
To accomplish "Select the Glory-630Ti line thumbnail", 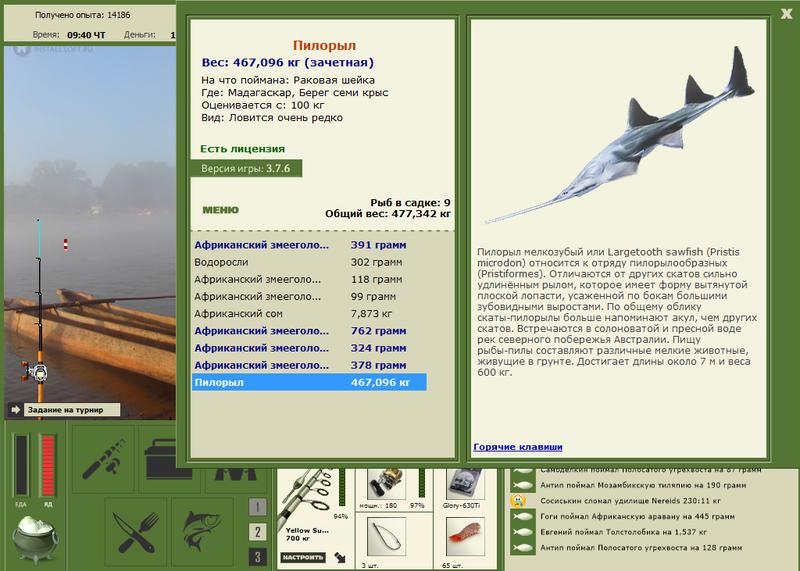I will (465, 483).
